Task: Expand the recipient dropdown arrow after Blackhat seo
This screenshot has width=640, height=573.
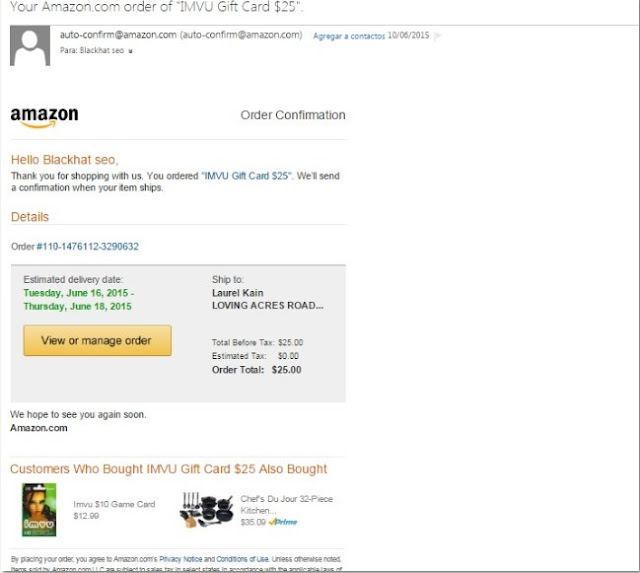Action: (x=130, y=51)
